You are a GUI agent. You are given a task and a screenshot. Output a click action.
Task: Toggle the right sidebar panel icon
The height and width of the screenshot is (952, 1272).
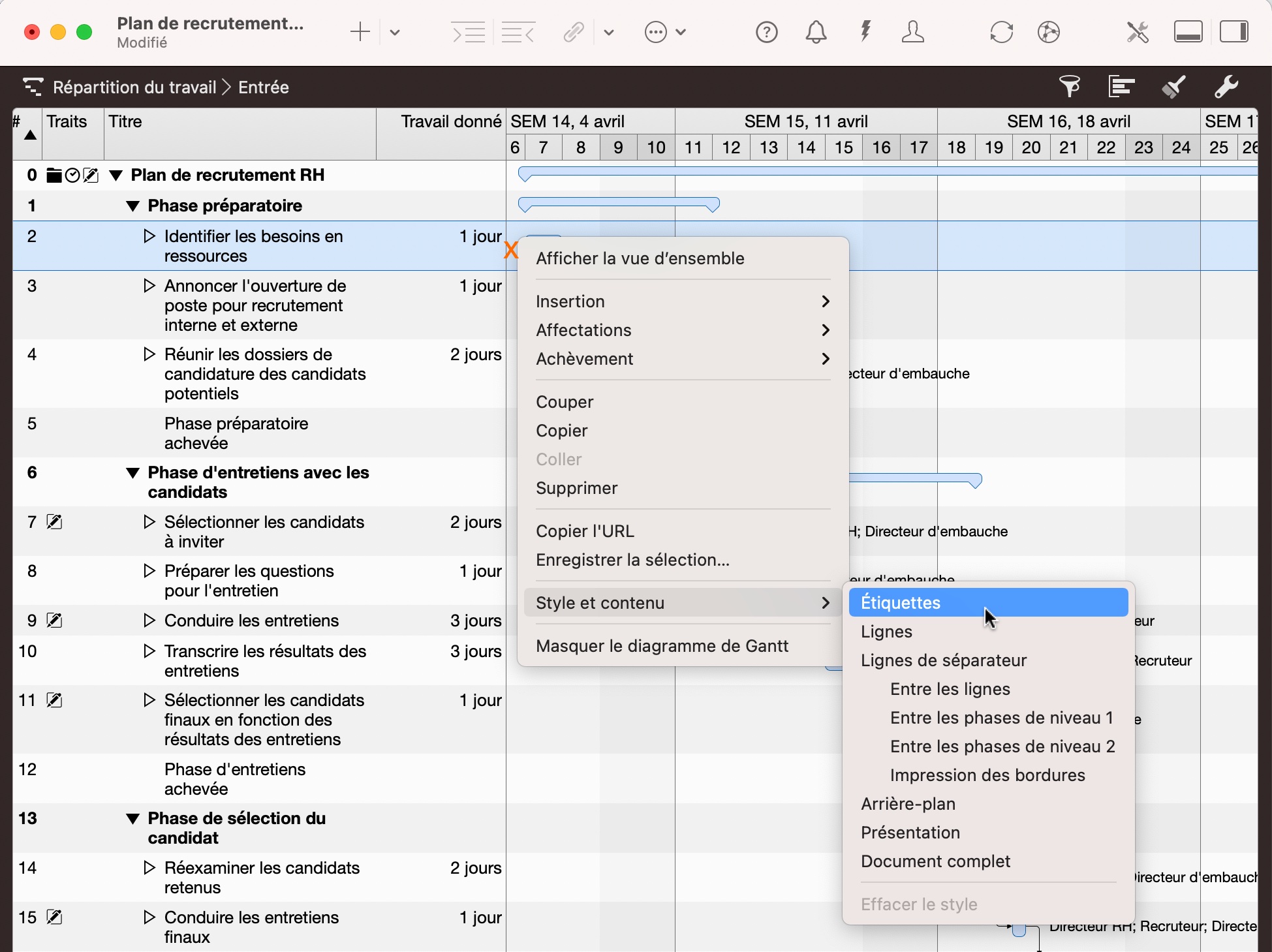click(x=1235, y=31)
